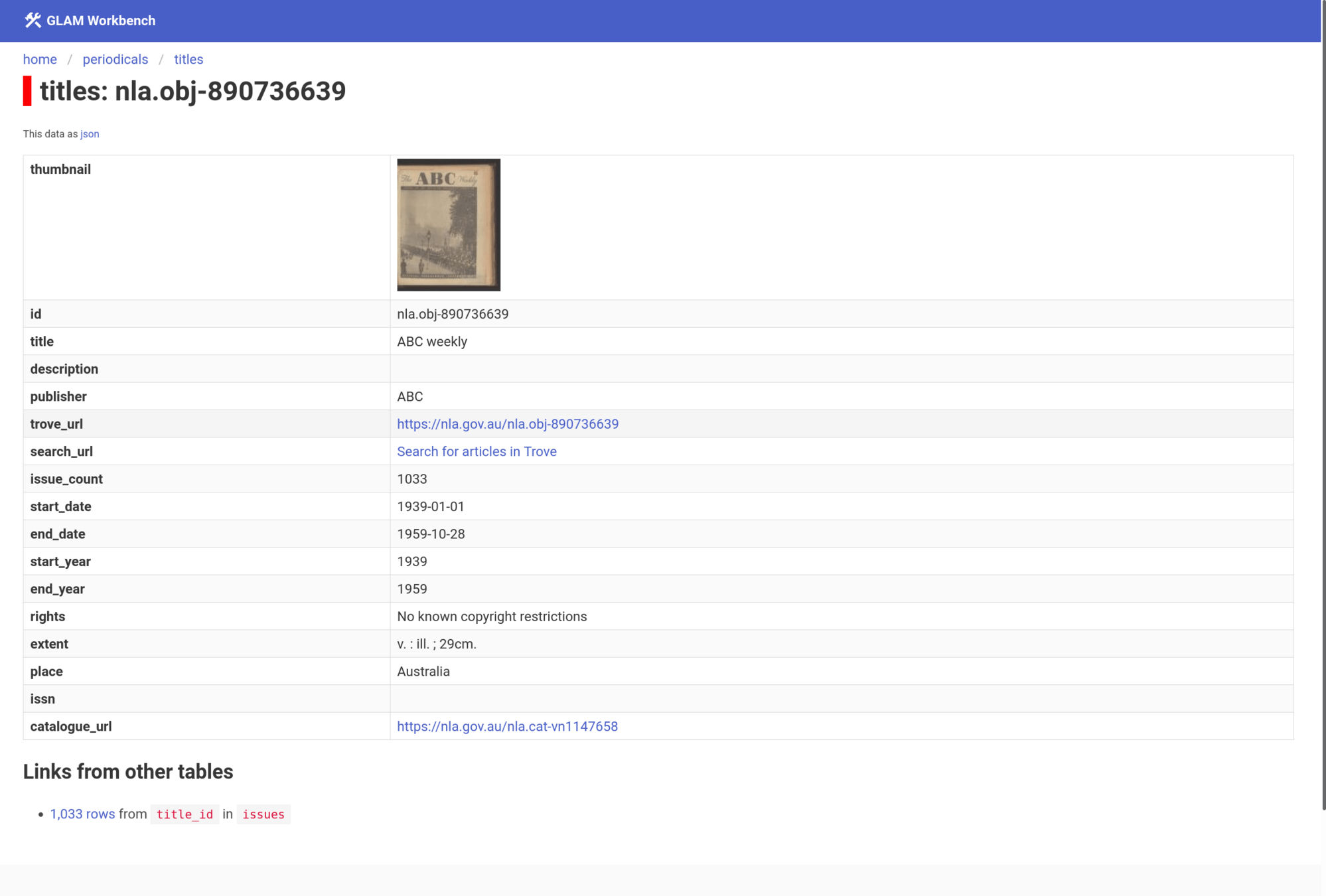The image size is (1326, 896).
Task: Open the catalogue_url nla.cat-vn1147658 link
Action: point(507,726)
